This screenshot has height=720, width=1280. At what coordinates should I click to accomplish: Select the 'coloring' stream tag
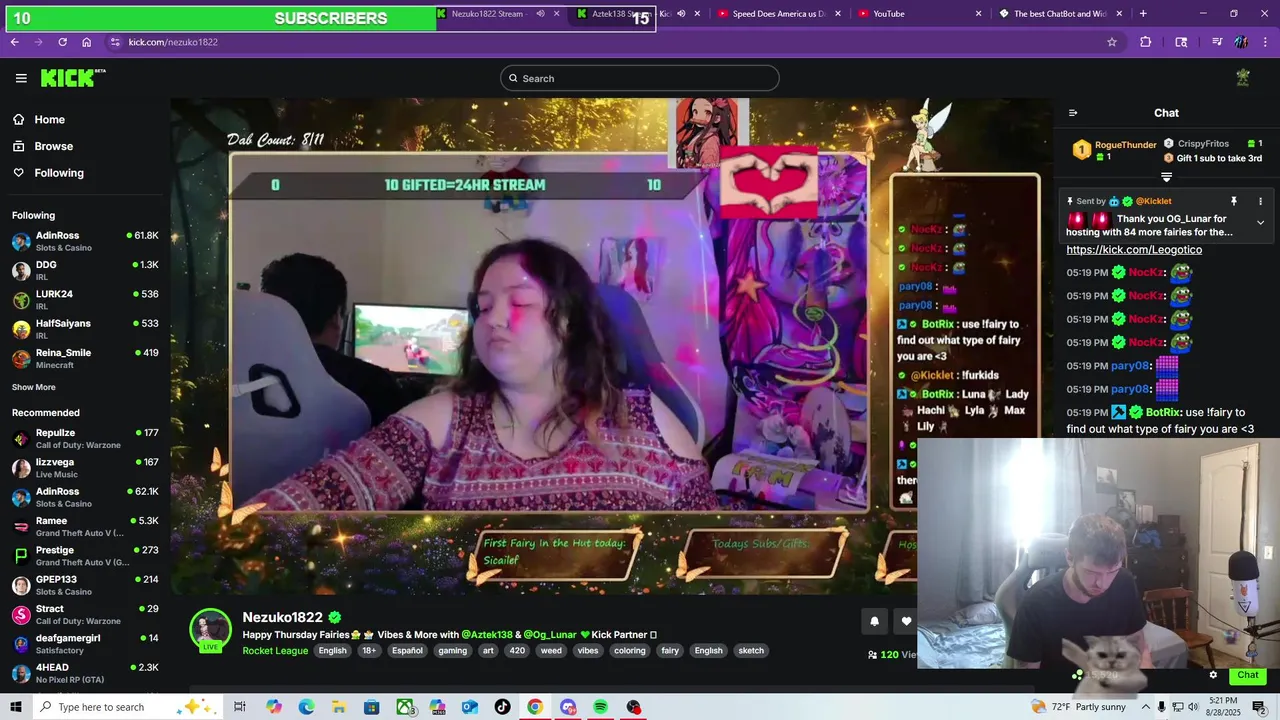pos(630,651)
